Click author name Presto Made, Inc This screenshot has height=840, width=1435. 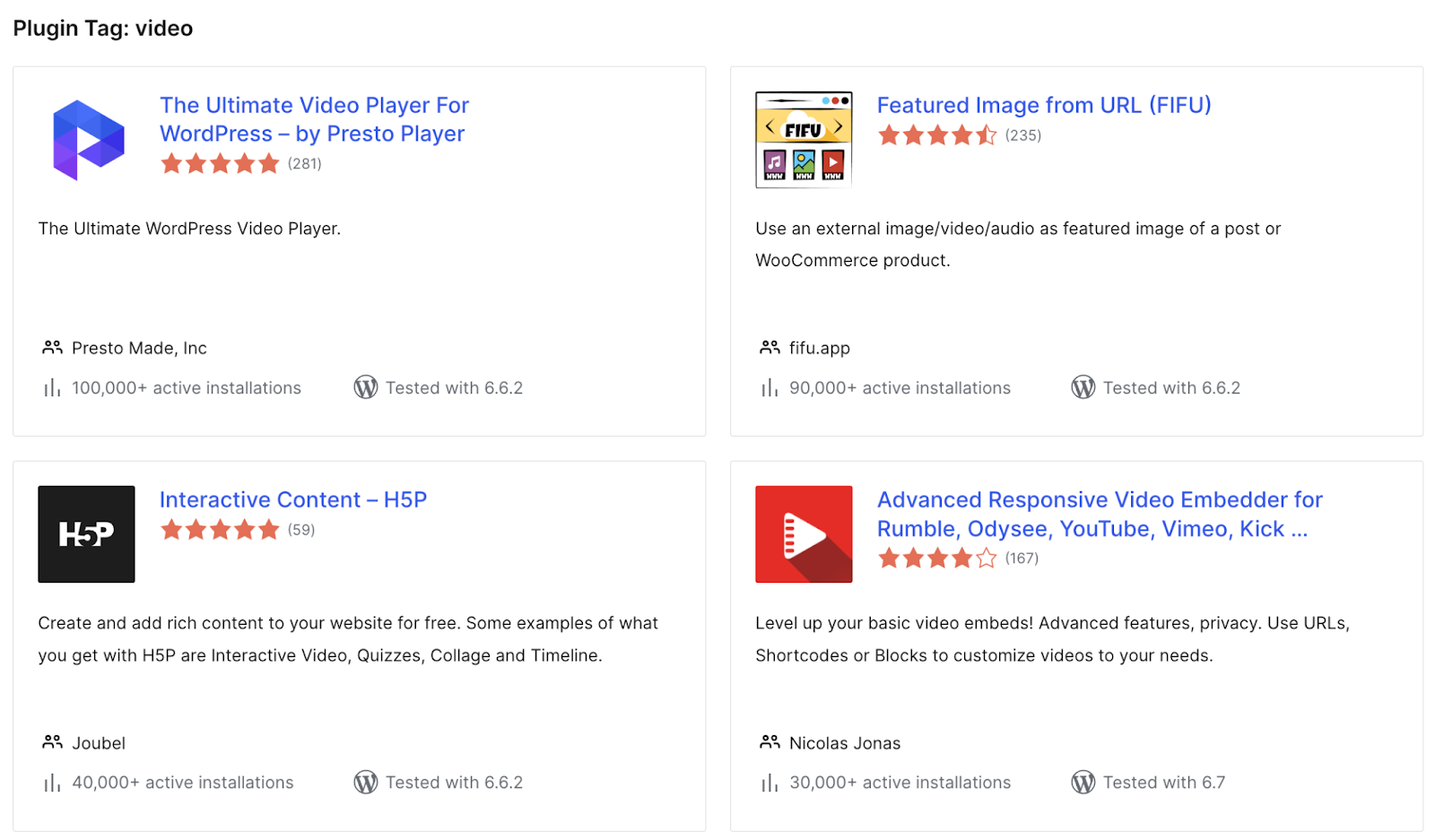(x=139, y=348)
